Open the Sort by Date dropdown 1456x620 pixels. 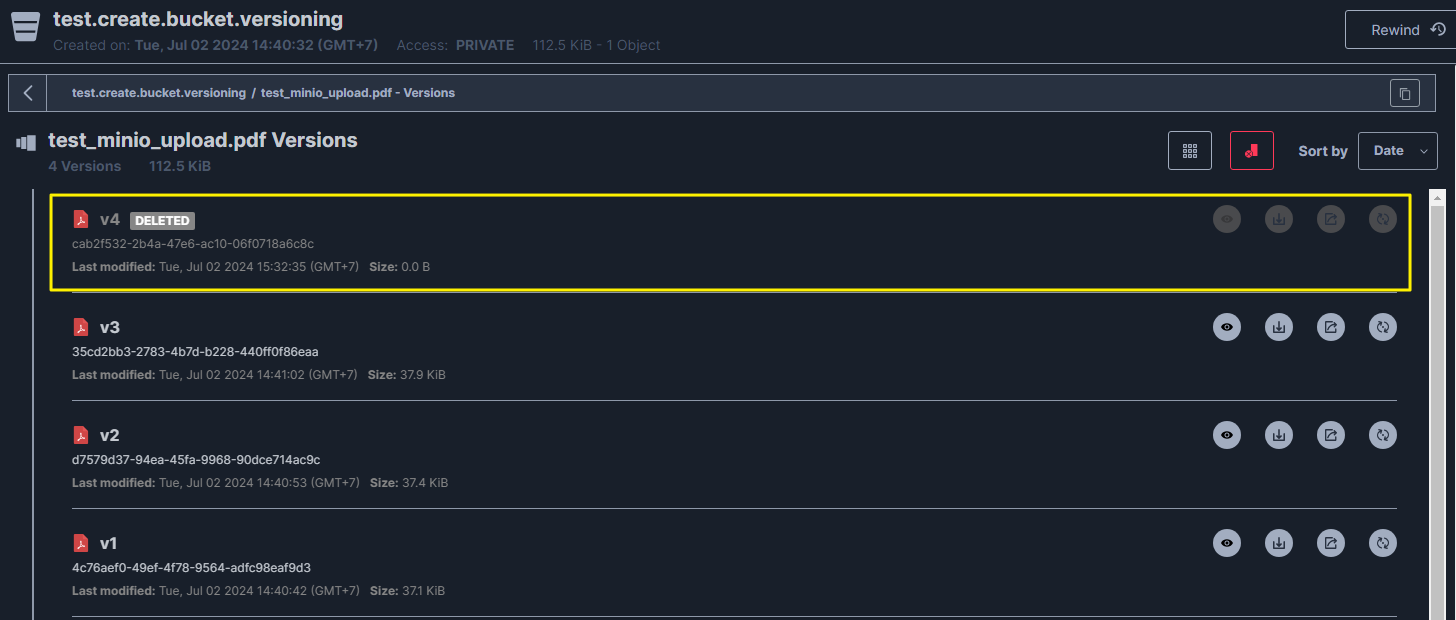[x=1397, y=151]
